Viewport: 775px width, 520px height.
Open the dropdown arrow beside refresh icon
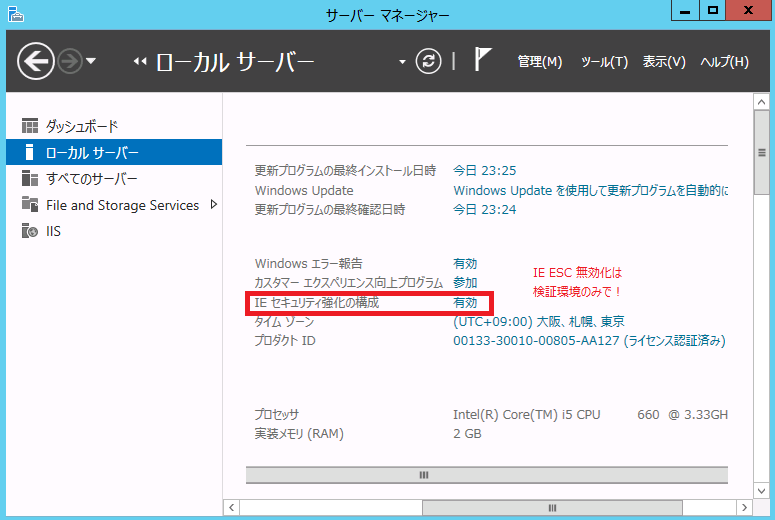pyautogui.click(x=403, y=62)
